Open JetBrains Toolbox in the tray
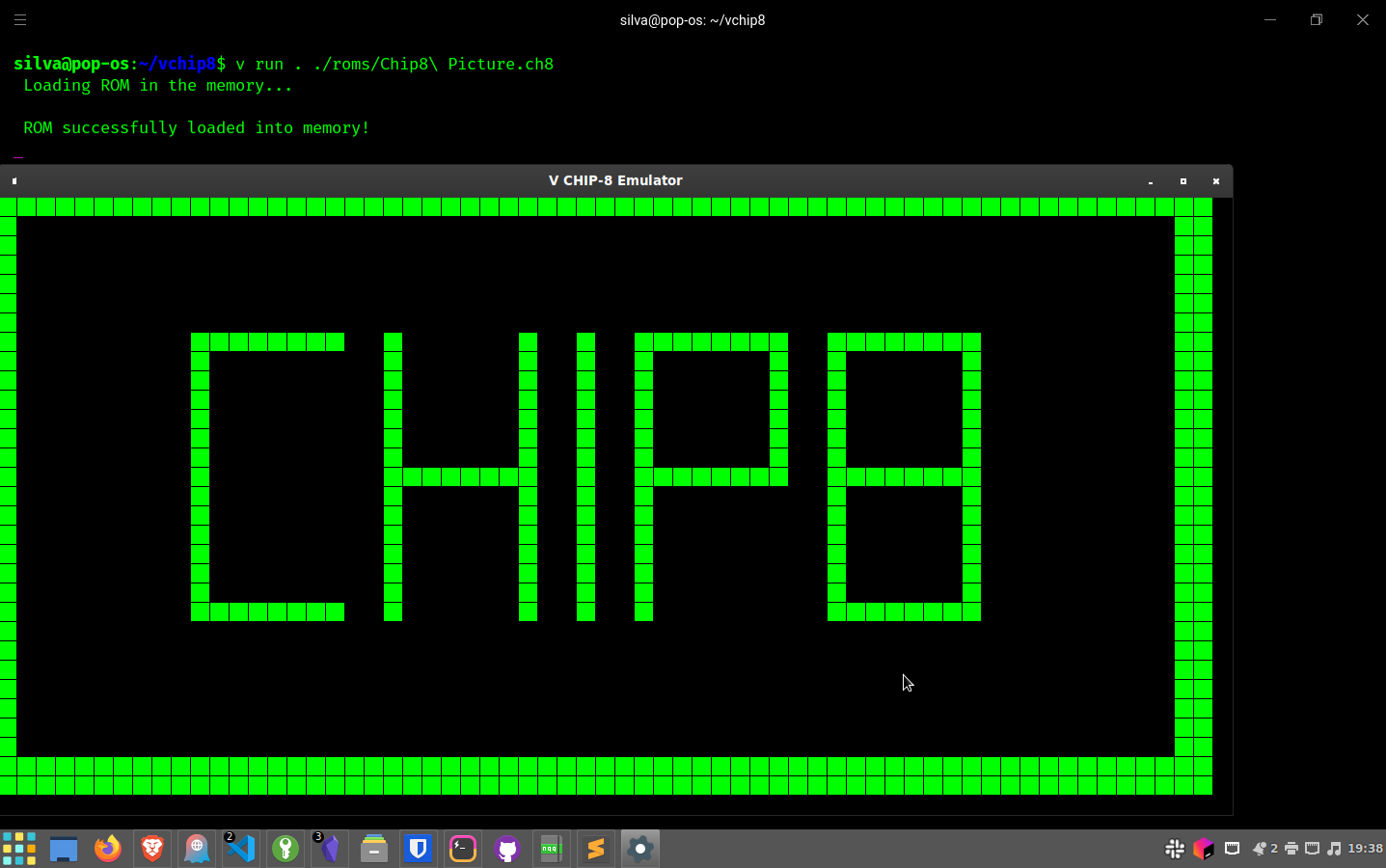Screen dimensions: 1386x868 [x=1203, y=849]
